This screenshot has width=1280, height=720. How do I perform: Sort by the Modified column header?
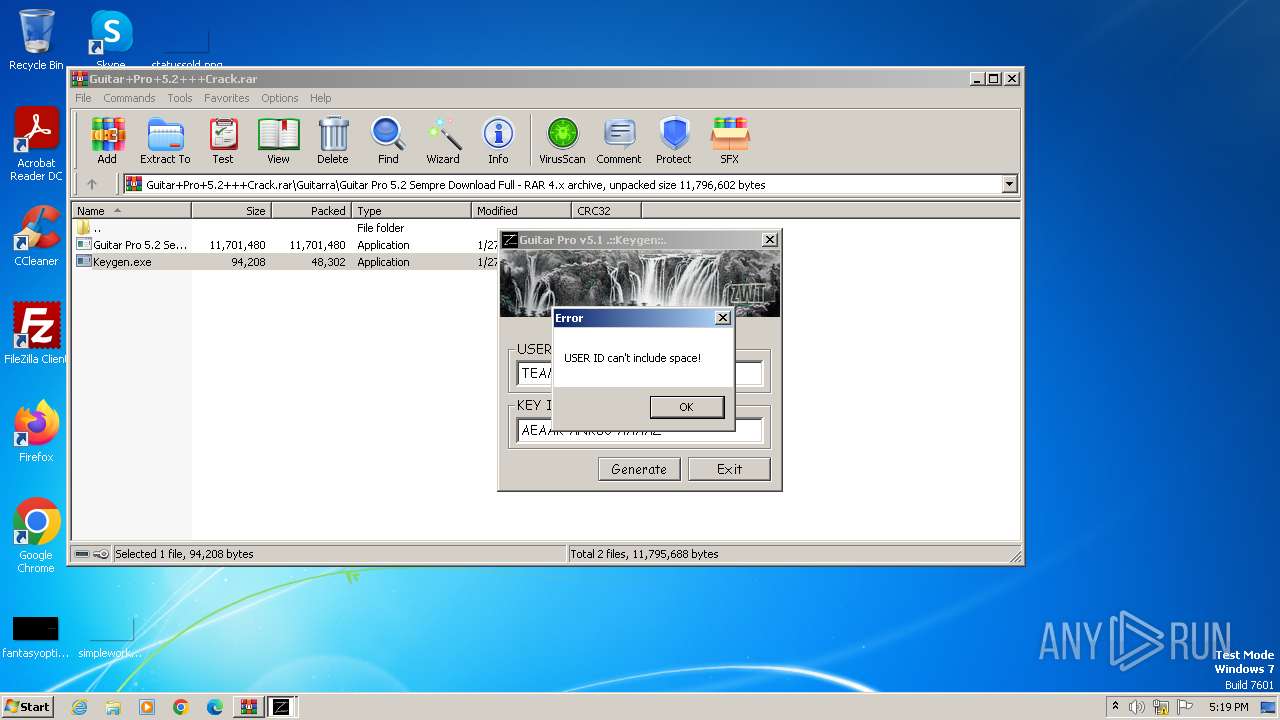coord(521,211)
